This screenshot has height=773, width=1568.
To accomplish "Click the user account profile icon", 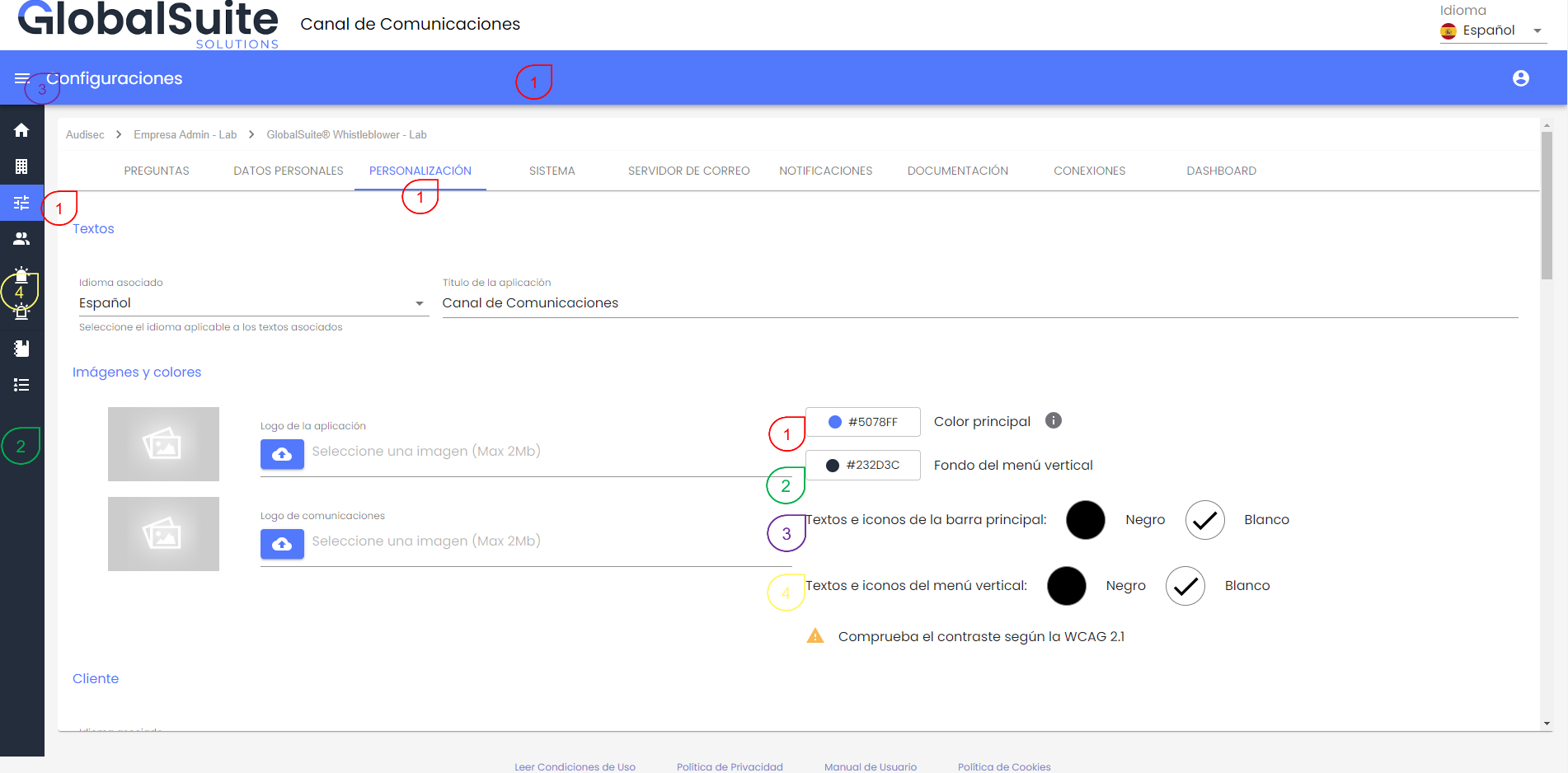I will 1520,78.
